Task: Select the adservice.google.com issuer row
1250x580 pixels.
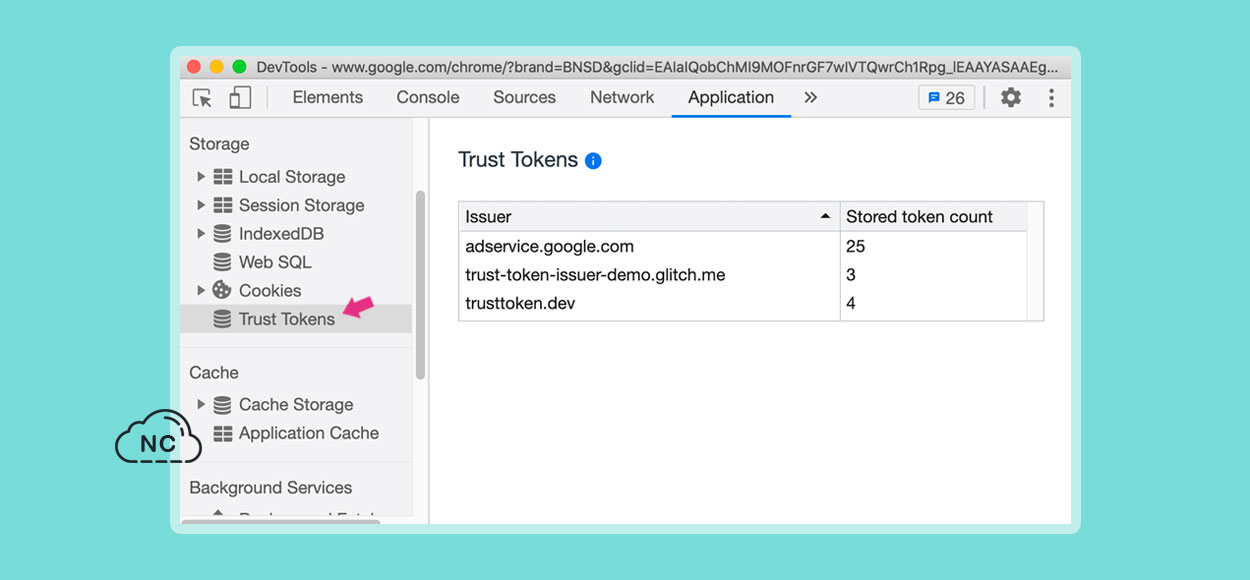Action: click(x=743, y=246)
